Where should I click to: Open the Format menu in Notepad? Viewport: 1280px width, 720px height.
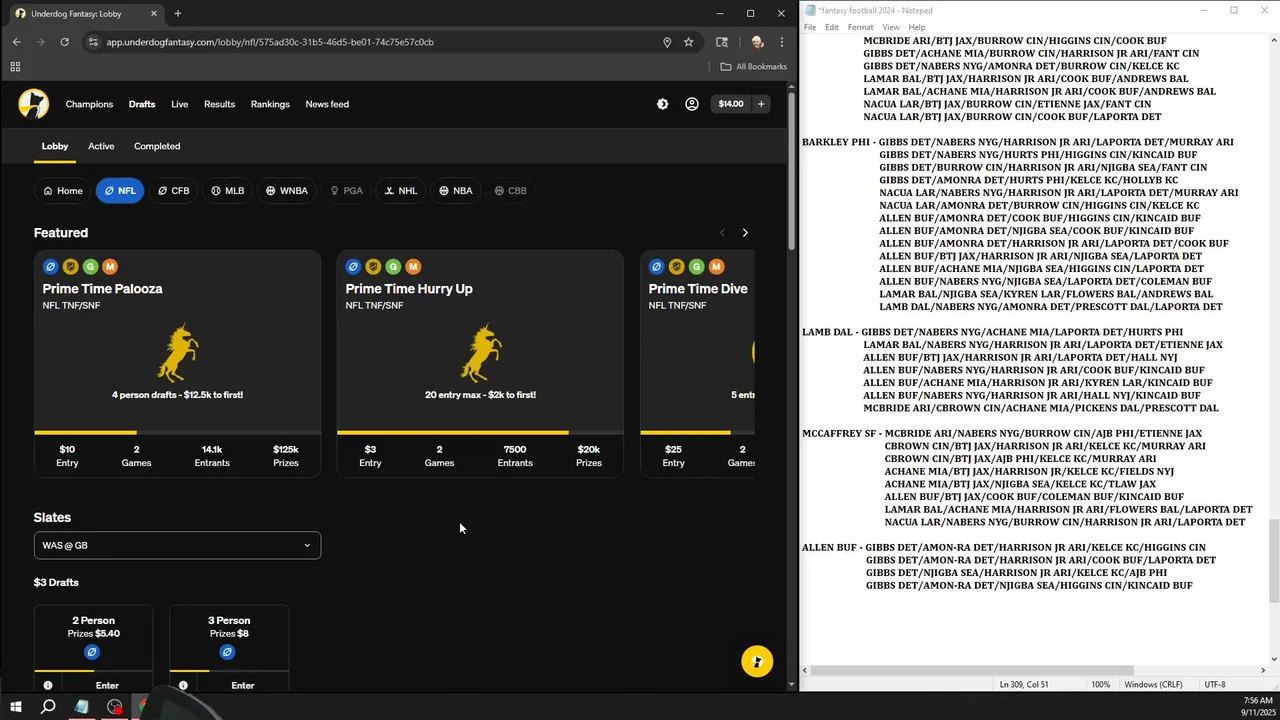[860, 27]
